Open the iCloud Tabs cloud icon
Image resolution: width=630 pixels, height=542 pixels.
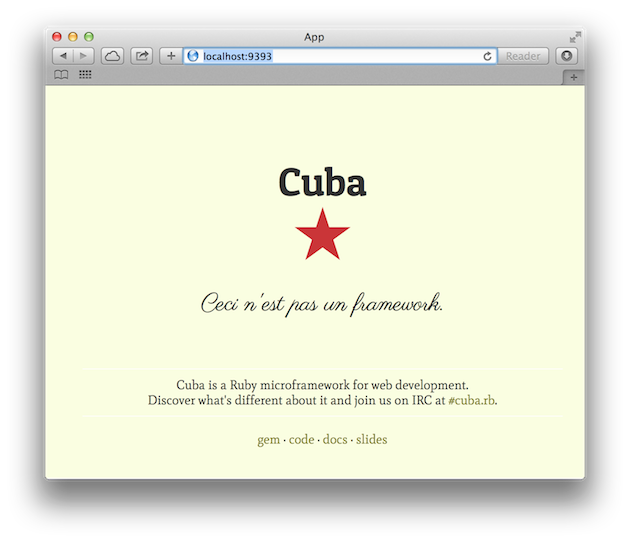click(x=112, y=56)
